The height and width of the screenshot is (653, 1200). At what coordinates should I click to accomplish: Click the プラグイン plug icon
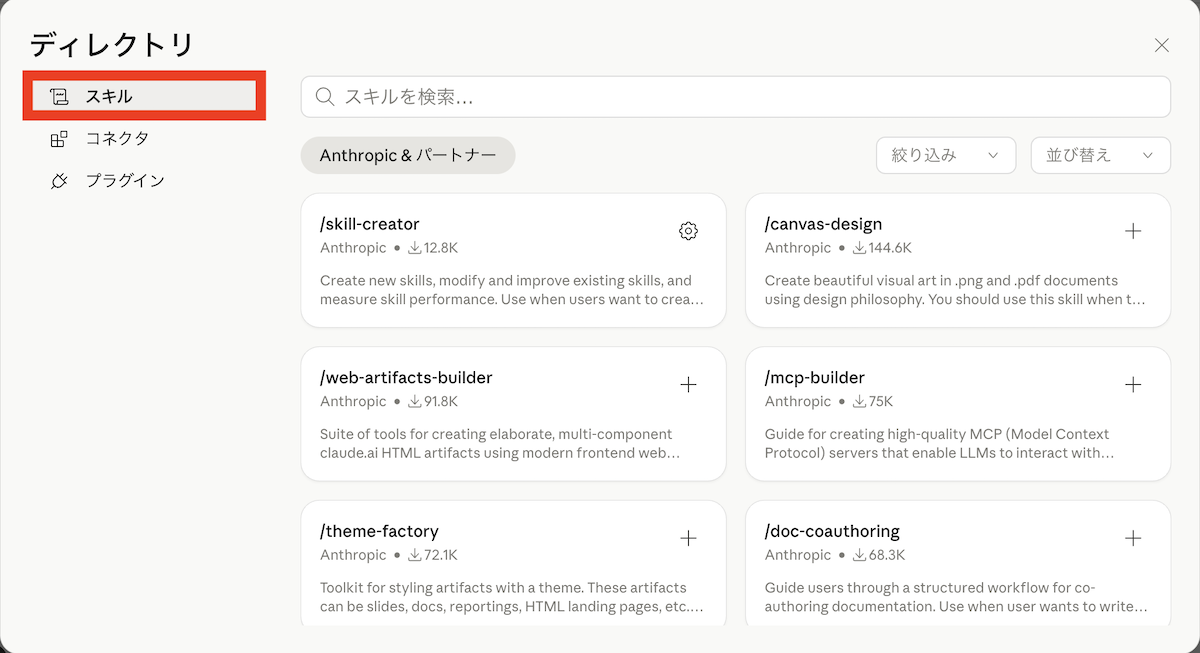(59, 181)
